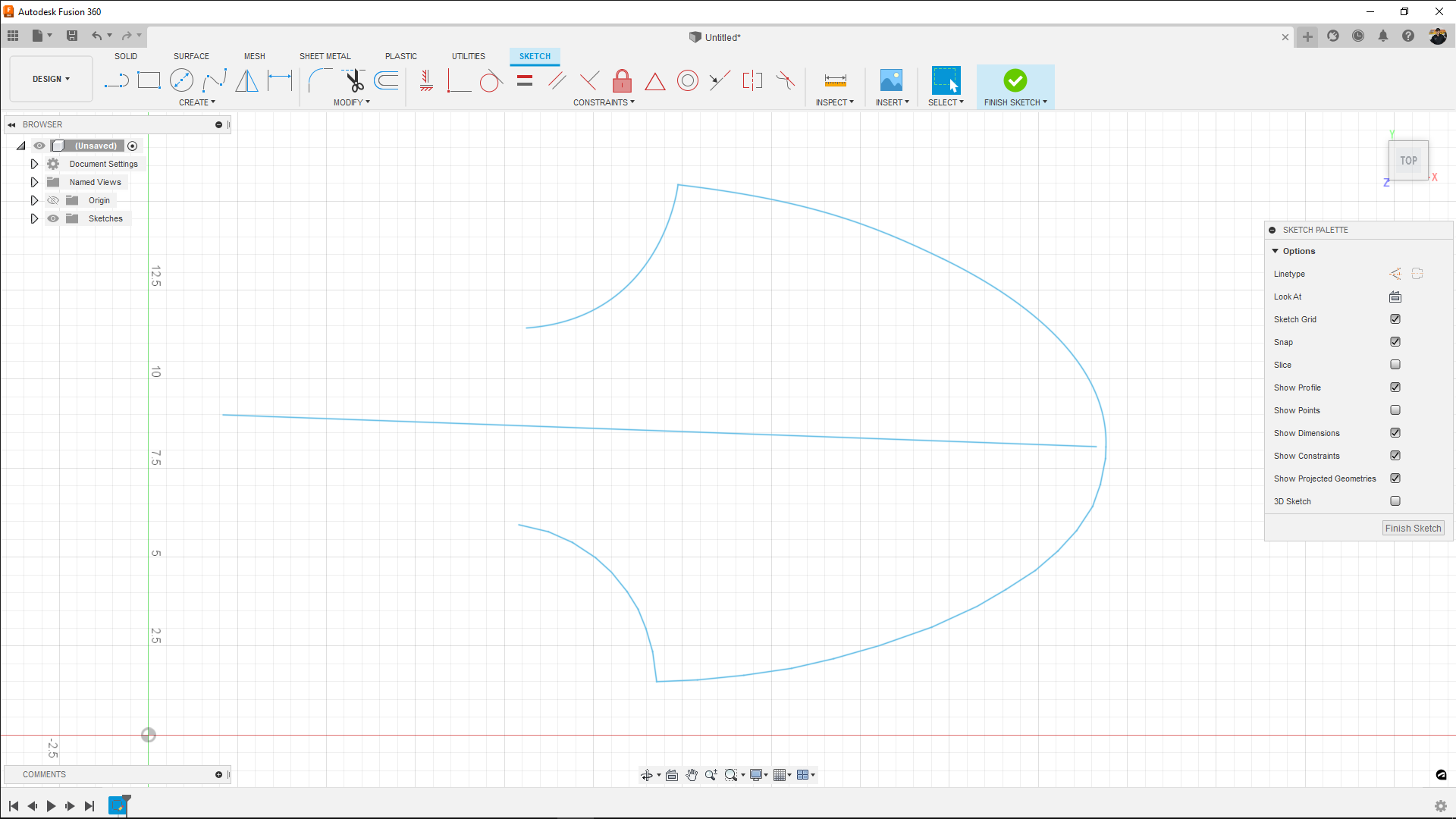Switch to the SURFACE tab
1456x819 pixels.
point(191,56)
